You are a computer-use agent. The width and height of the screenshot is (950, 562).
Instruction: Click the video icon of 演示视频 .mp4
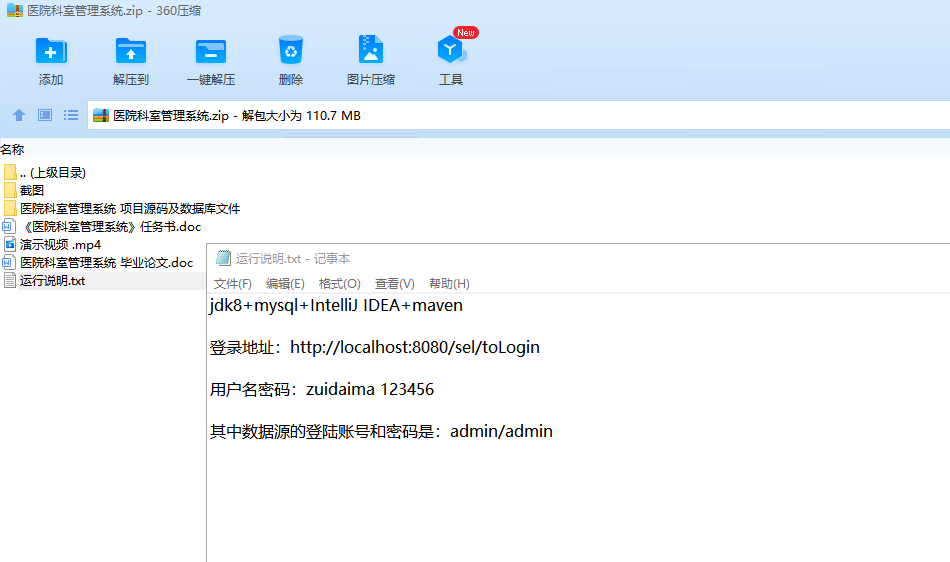coord(10,245)
